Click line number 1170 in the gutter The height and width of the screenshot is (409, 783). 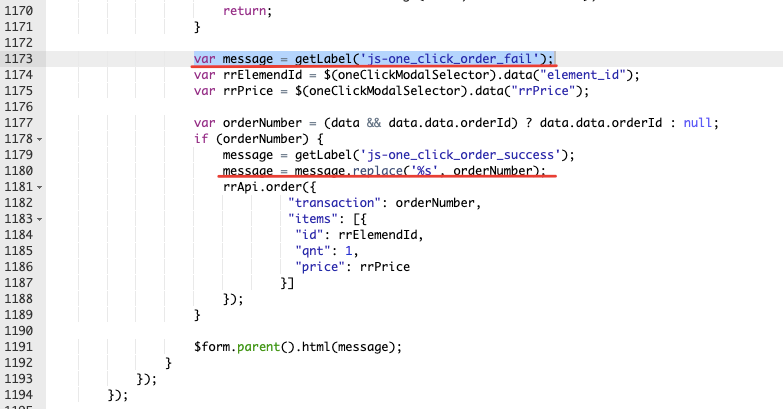[x=18, y=10]
